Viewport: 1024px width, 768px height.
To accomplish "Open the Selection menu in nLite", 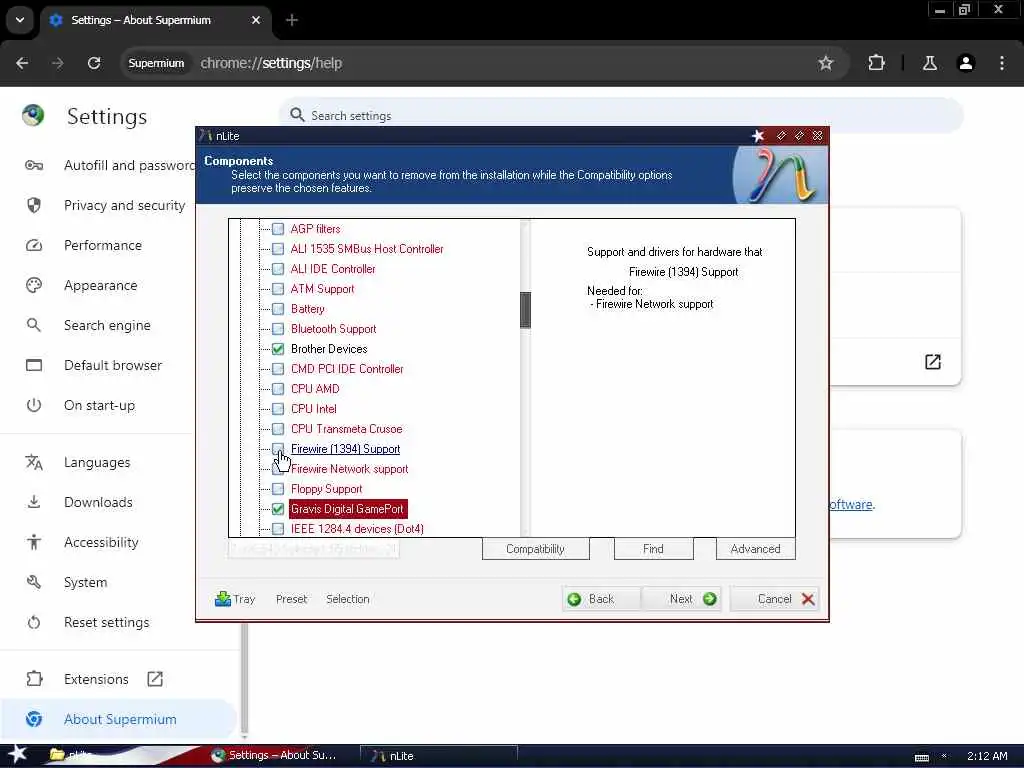I will 347,599.
